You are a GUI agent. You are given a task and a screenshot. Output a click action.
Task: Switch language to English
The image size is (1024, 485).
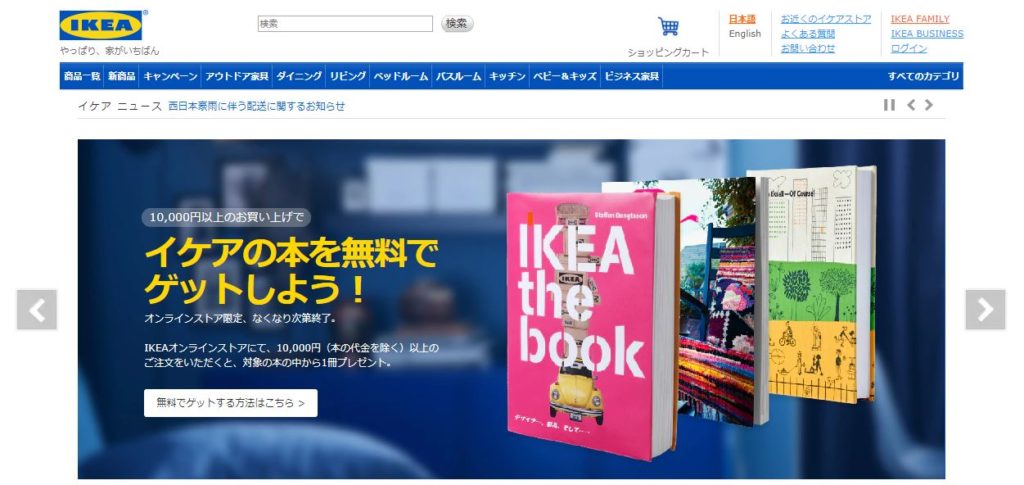point(745,34)
